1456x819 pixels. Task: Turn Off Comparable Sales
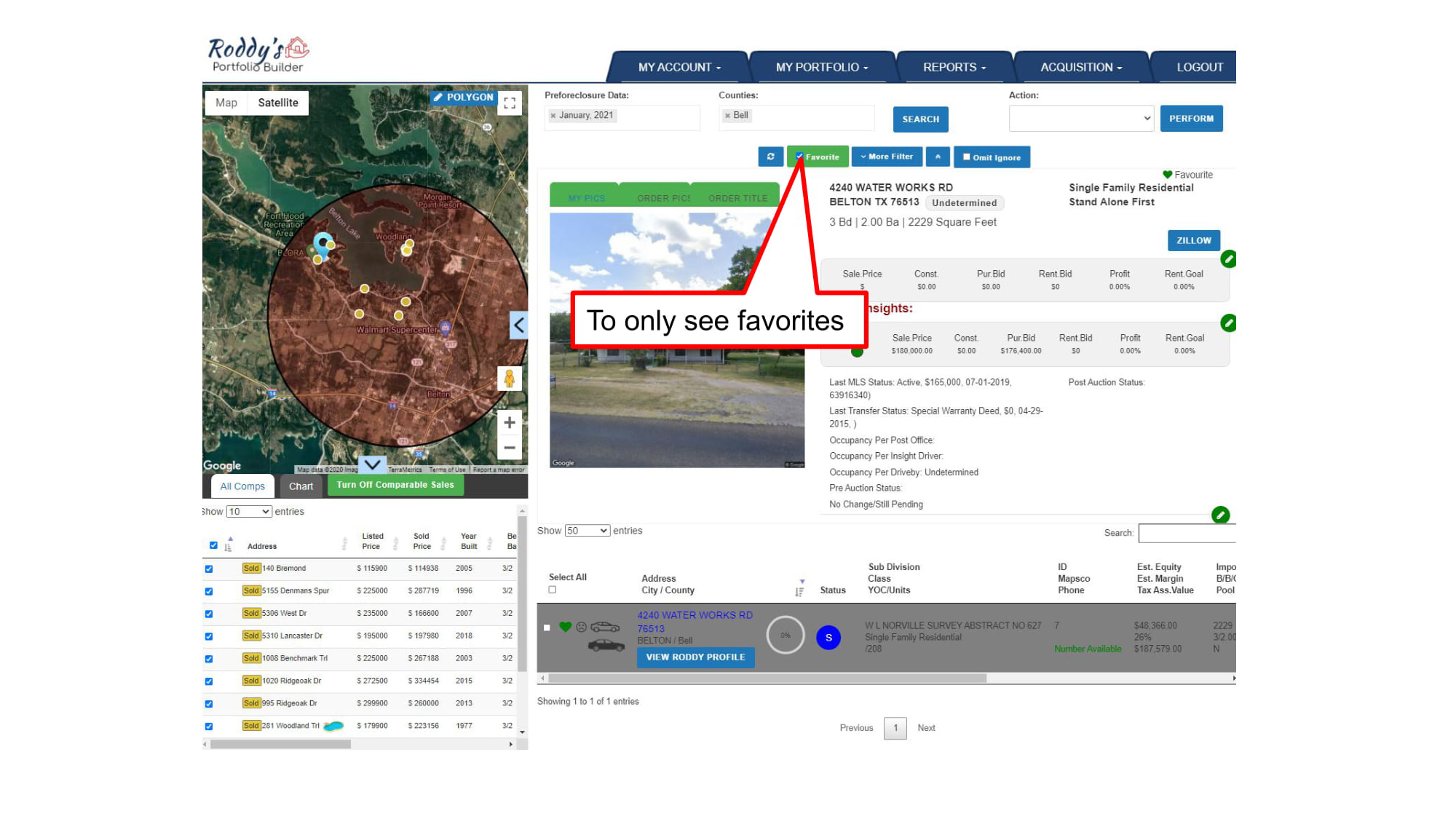[395, 485]
